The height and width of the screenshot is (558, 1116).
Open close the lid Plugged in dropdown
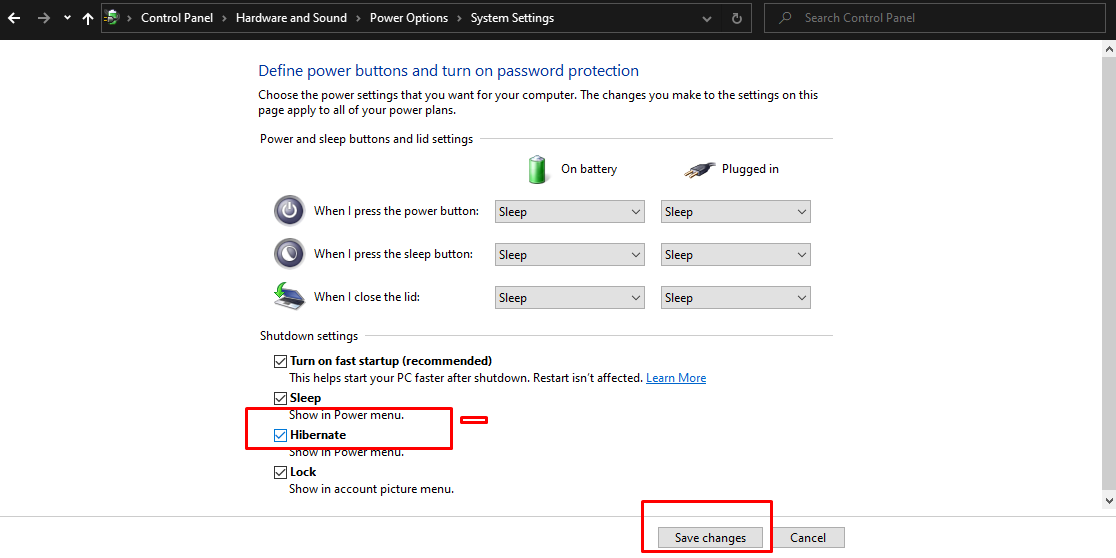(x=736, y=298)
